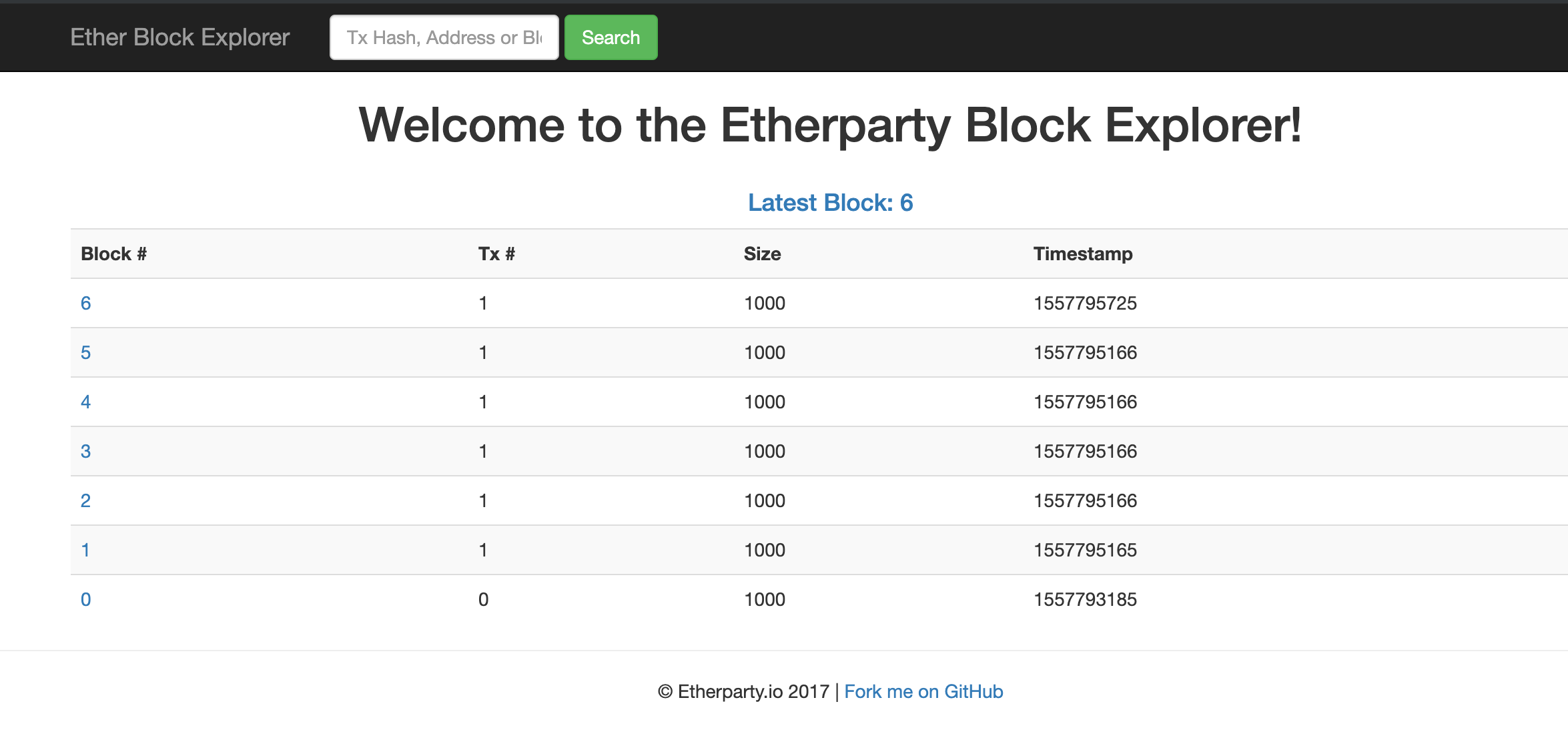The width and height of the screenshot is (1568, 746).
Task: Open block 5 details
Action: coord(85,352)
